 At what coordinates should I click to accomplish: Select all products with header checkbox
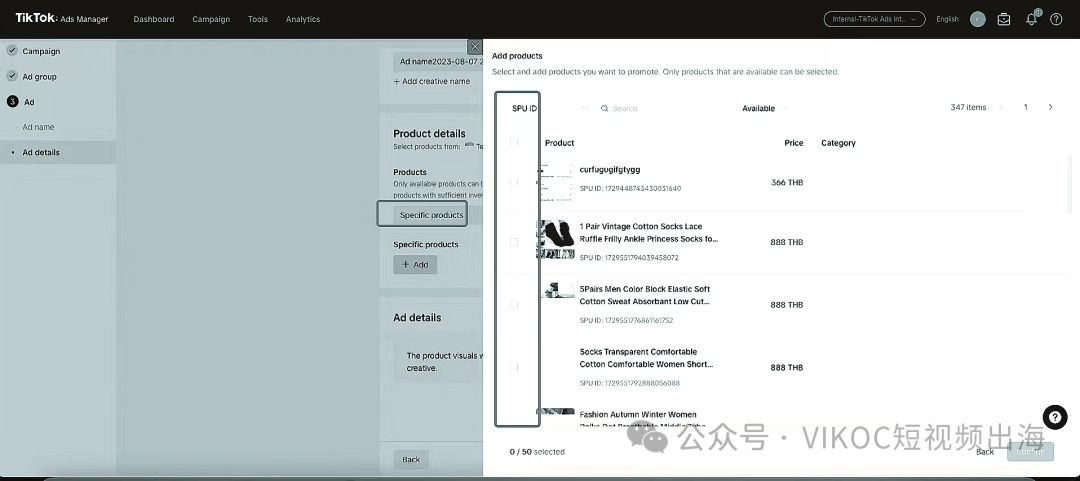pos(514,143)
